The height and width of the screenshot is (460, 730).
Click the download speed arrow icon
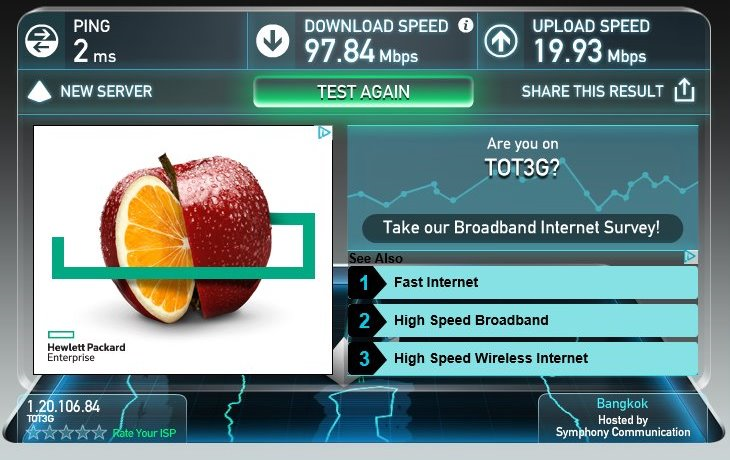[272, 41]
